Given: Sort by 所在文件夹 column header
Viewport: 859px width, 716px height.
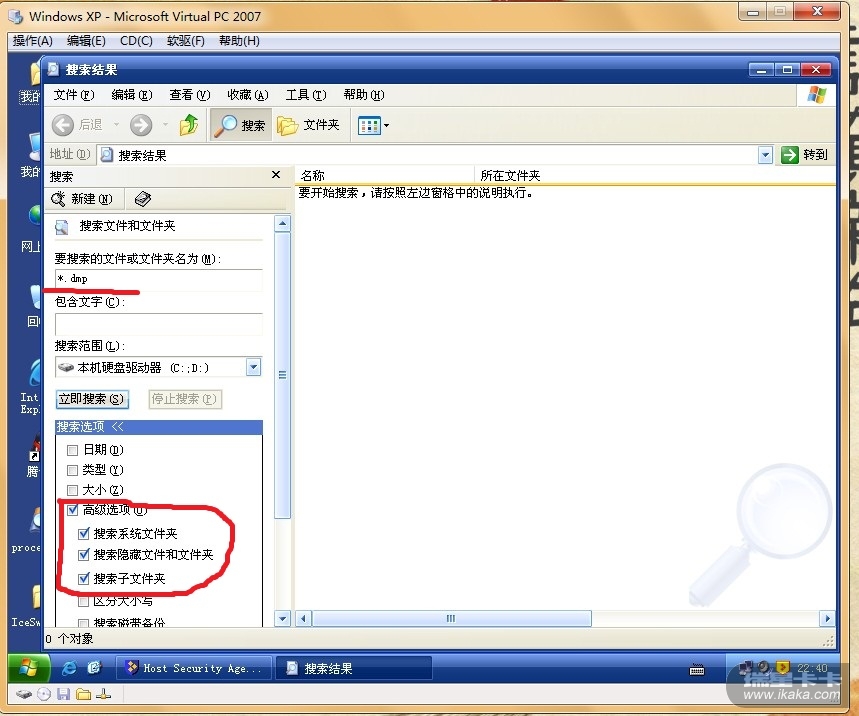Looking at the screenshot, I should coord(654,175).
